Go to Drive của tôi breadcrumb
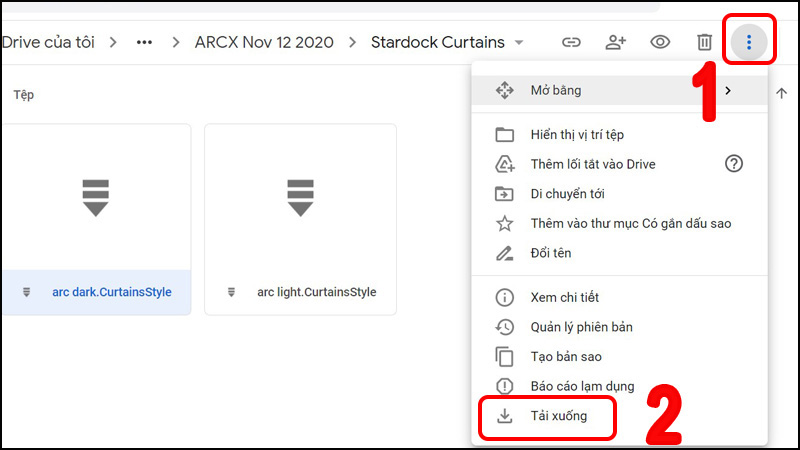 click(x=48, y=42)
